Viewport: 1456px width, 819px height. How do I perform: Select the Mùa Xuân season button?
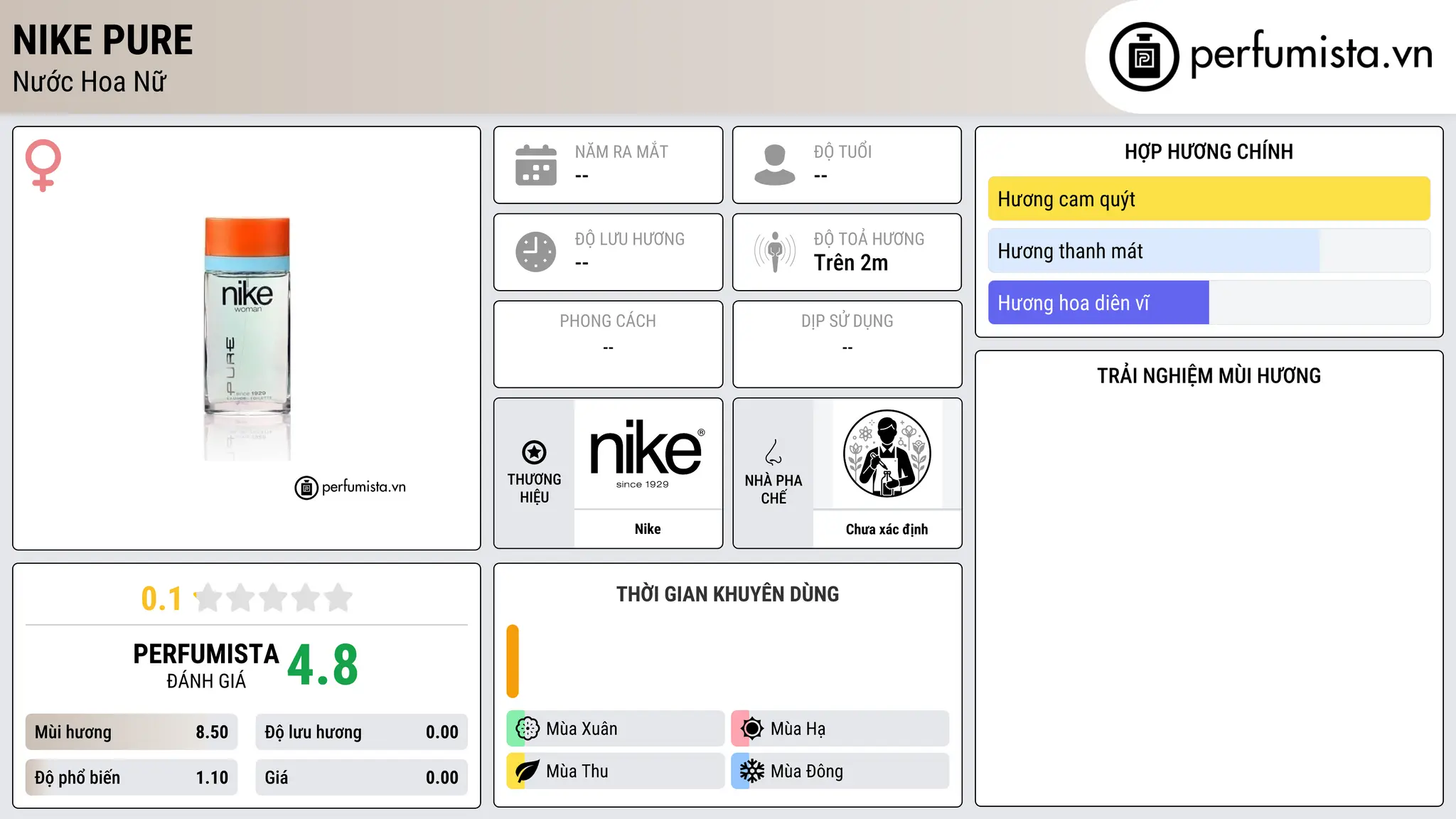pyautogui.click(x=615, y=729)
